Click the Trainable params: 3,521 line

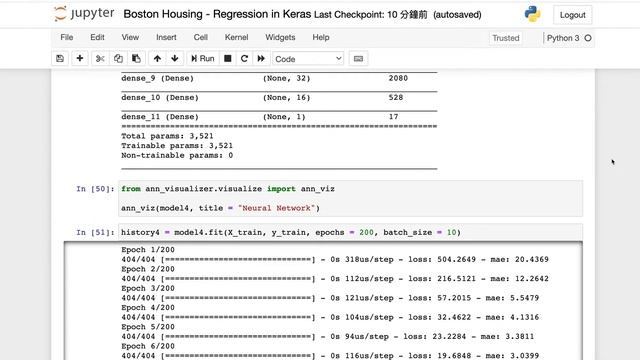[177, 146]
